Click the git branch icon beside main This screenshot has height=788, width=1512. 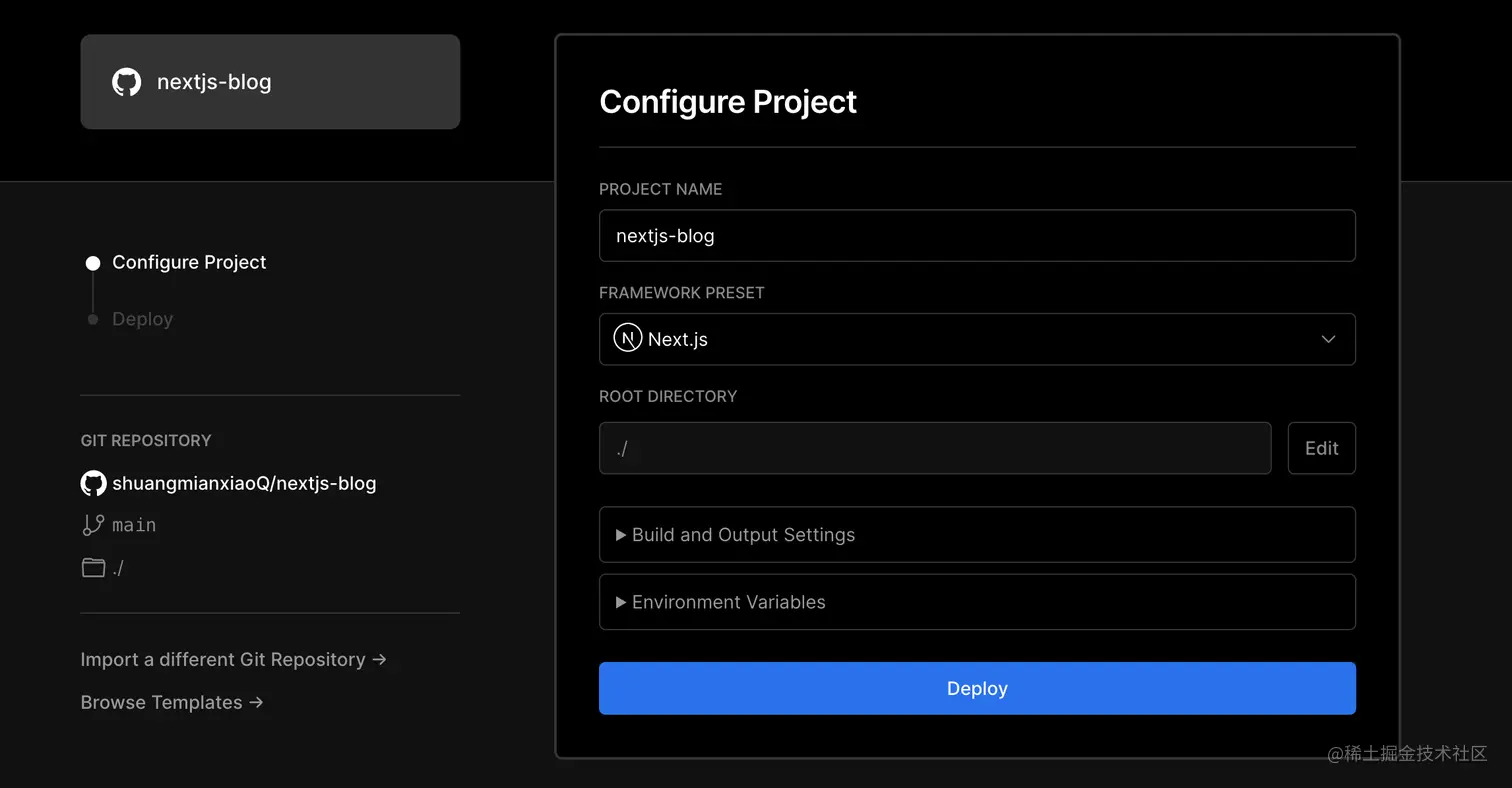point(93,525)
